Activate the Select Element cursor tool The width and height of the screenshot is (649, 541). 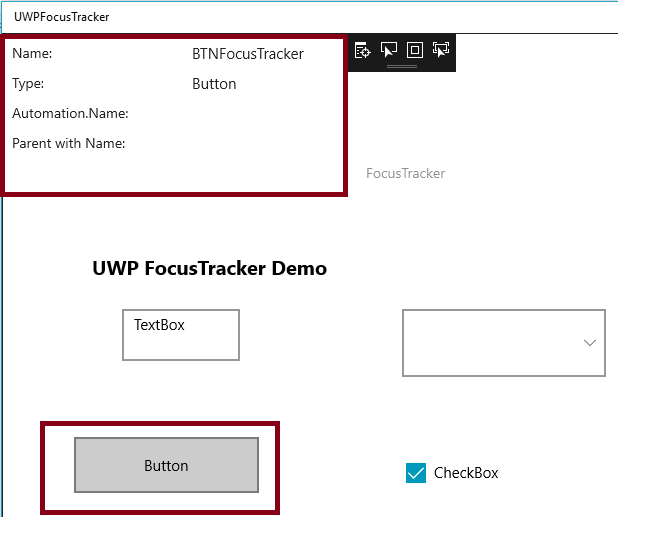(x=389, y=50)
